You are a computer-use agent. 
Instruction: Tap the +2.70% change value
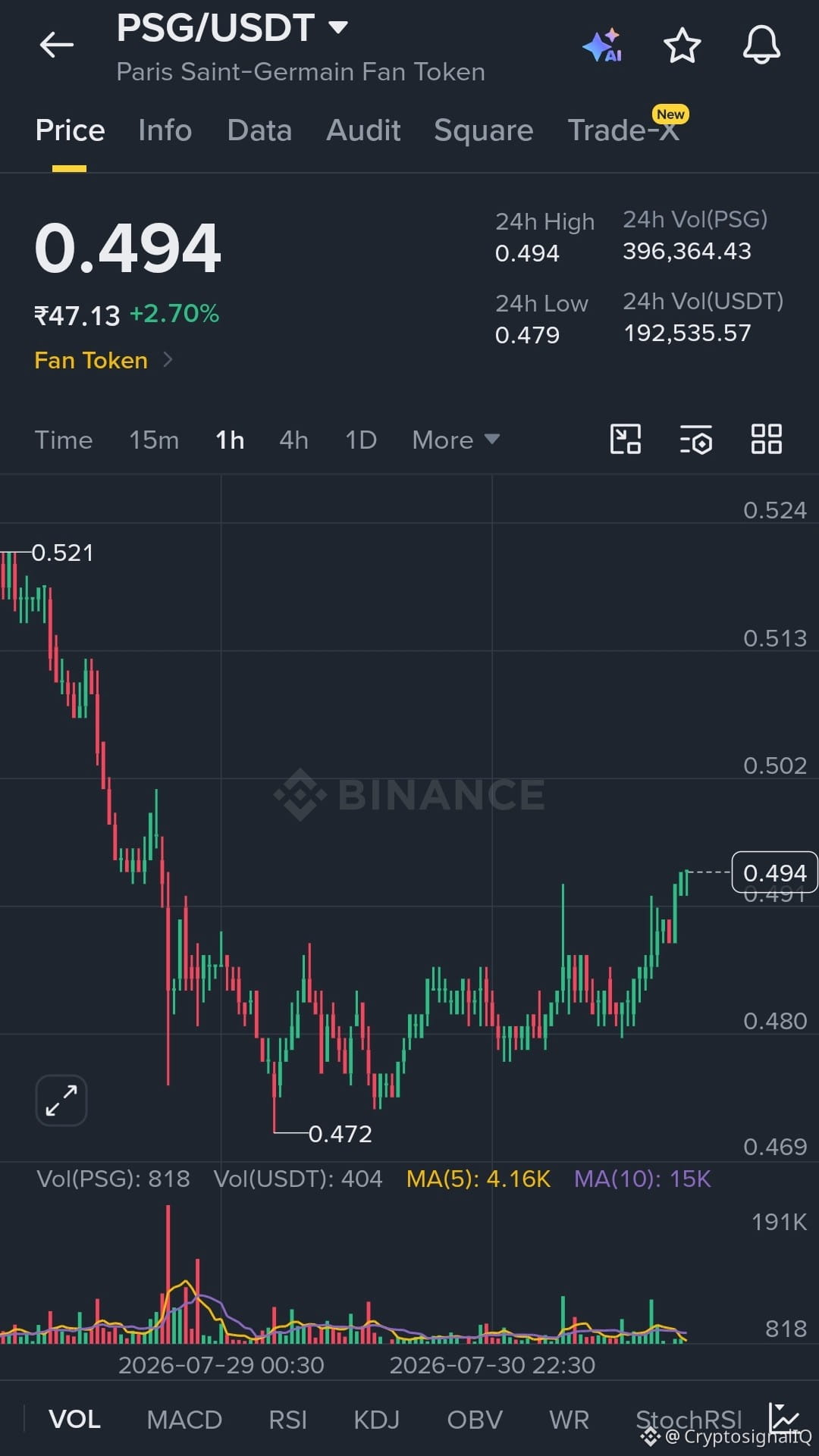tap(174, 314)
